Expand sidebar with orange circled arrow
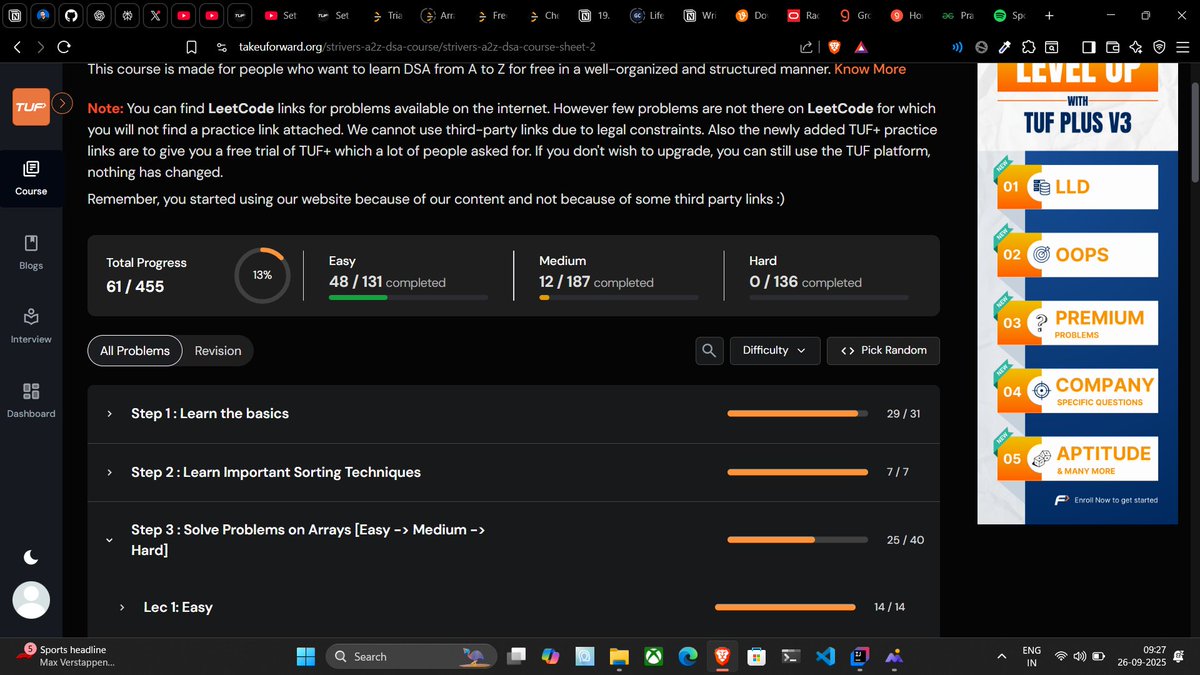Screen dimensions: 1200x675 pyautogui.click(x=62, y=102)
